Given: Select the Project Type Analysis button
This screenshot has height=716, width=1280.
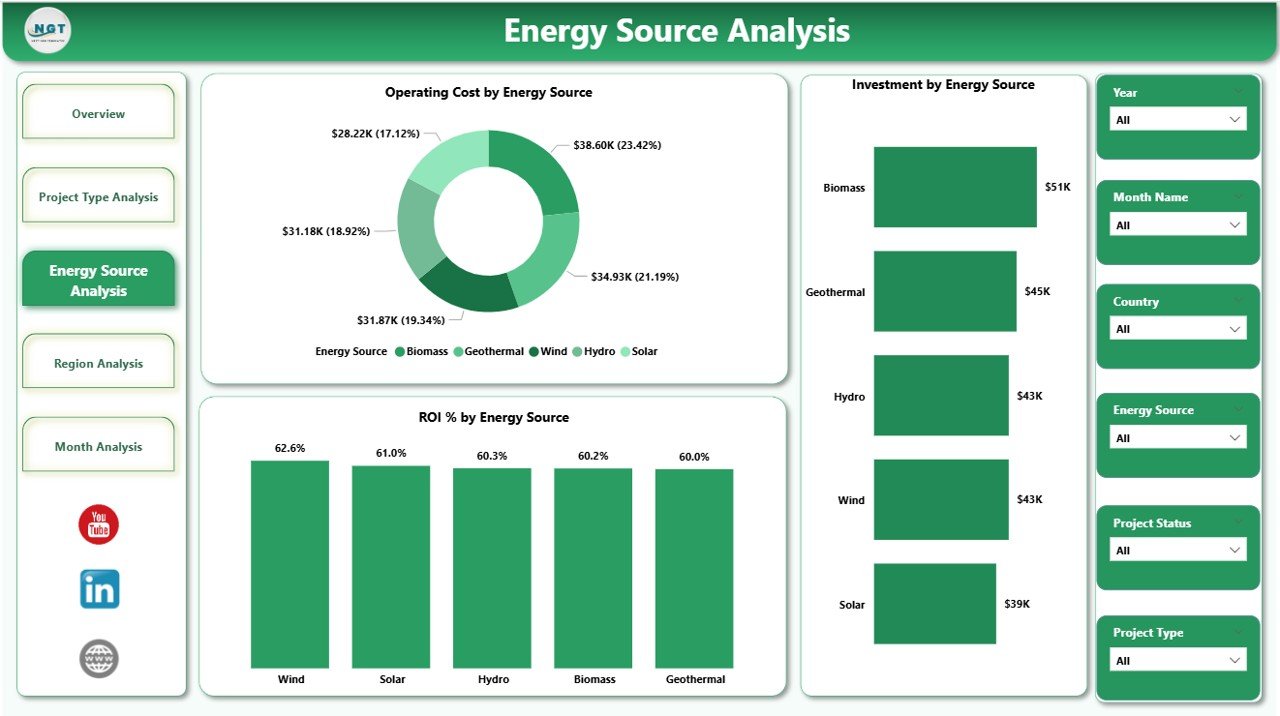Looking at the screenshot, I should tap(98, 197).
